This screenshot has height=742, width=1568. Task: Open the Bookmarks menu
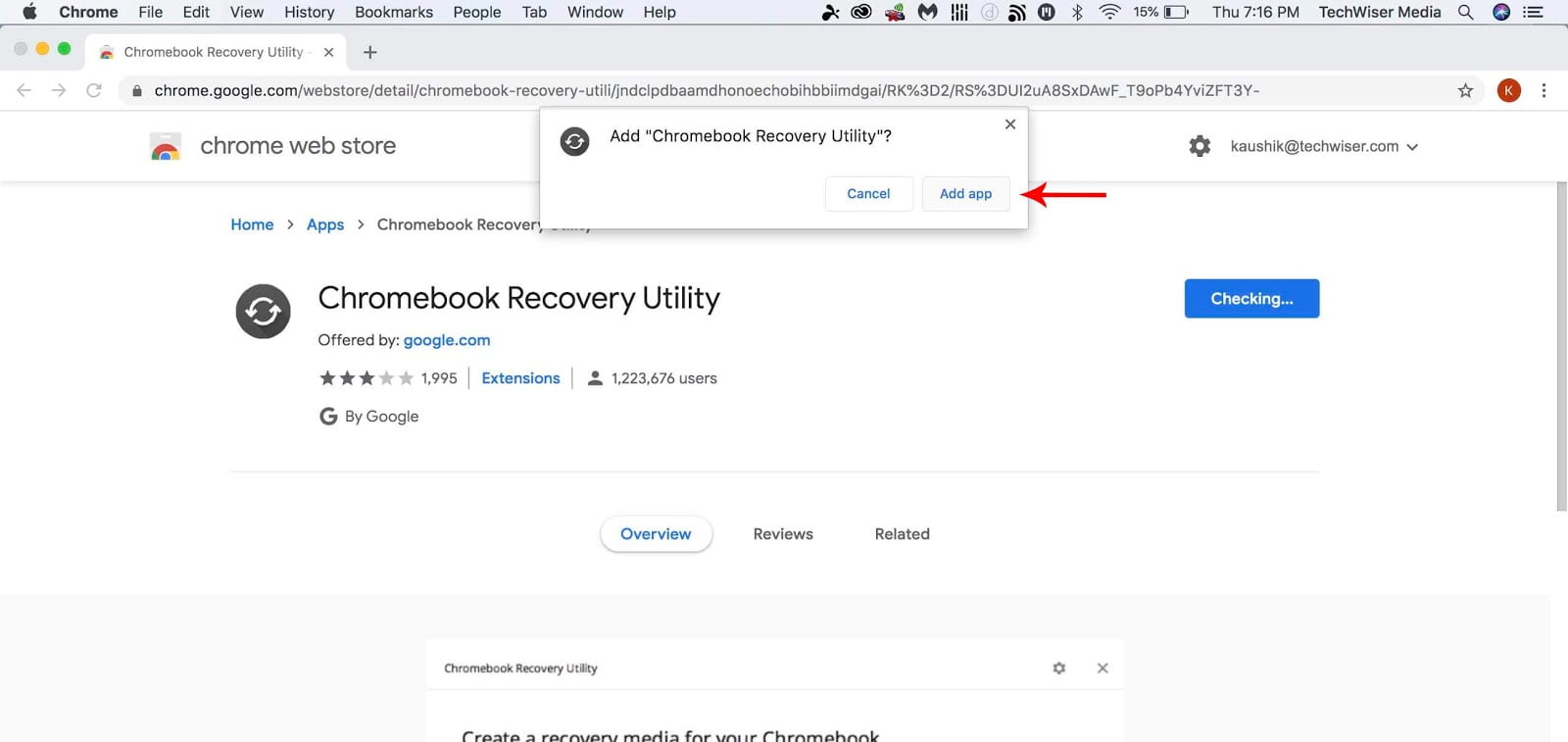[x=394, y=12]
